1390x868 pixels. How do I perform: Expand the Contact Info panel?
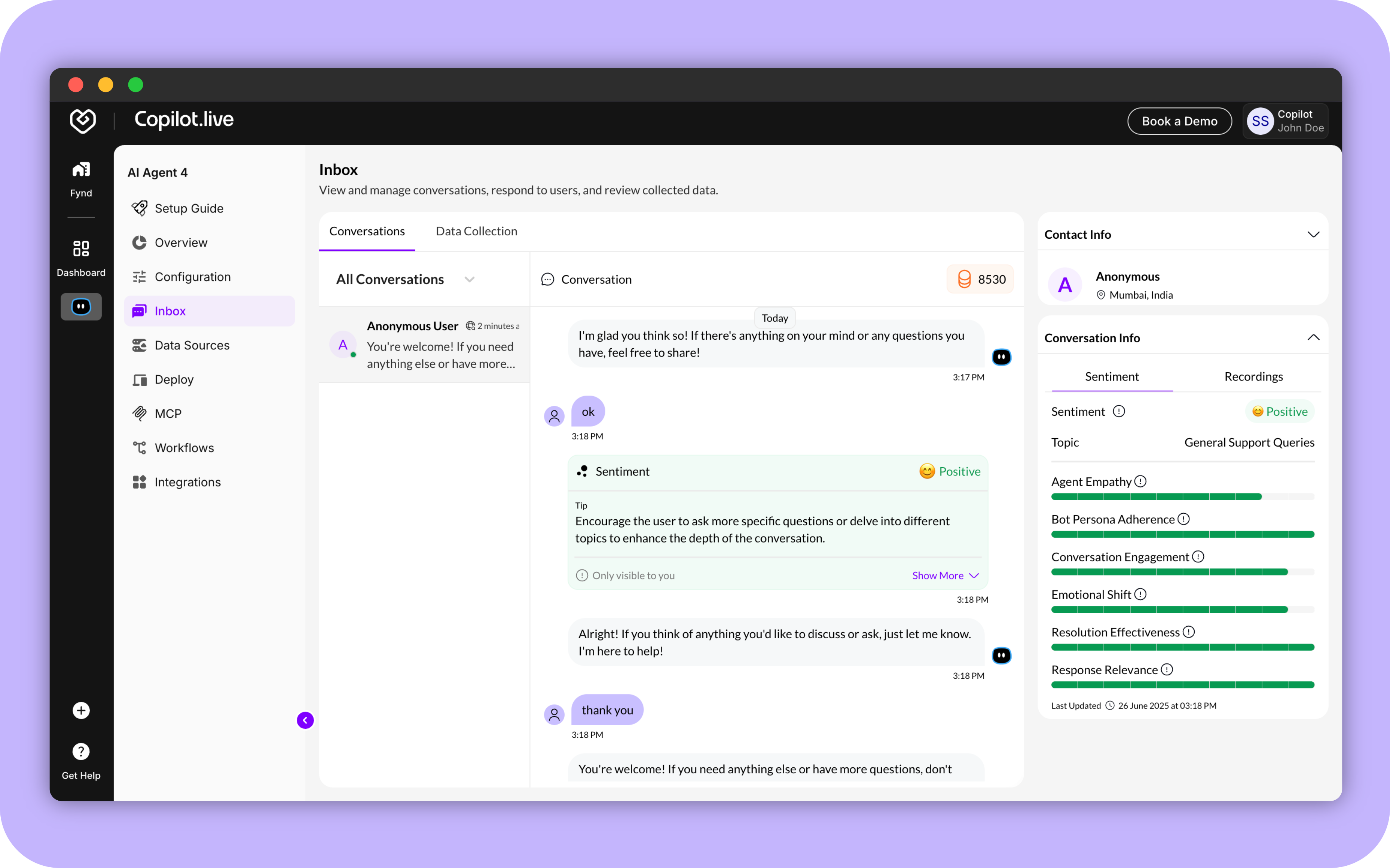1313,235
